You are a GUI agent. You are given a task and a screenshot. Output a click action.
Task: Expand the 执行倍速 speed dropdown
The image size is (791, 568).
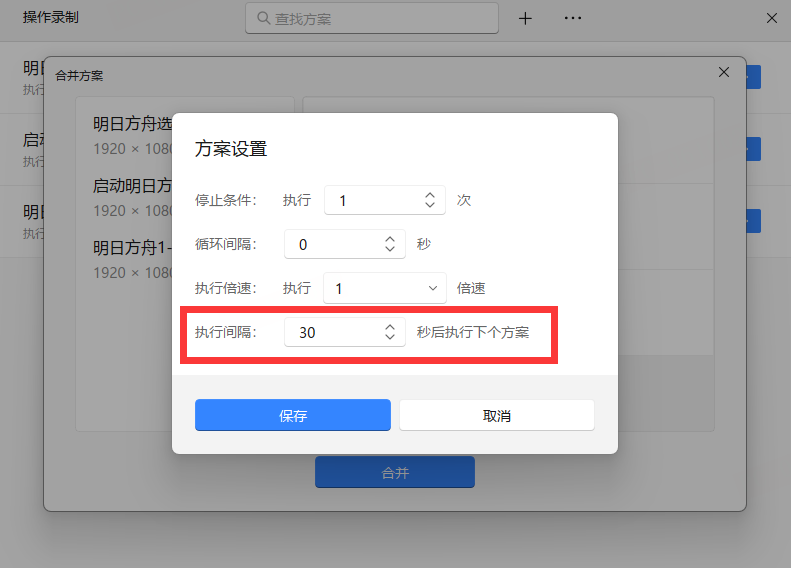pos(433,288)
